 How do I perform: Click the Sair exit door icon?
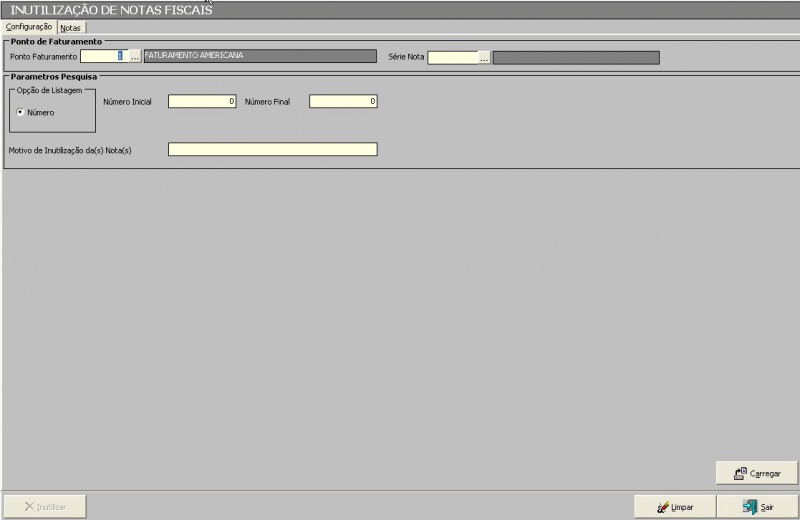[x=749, y=507]
